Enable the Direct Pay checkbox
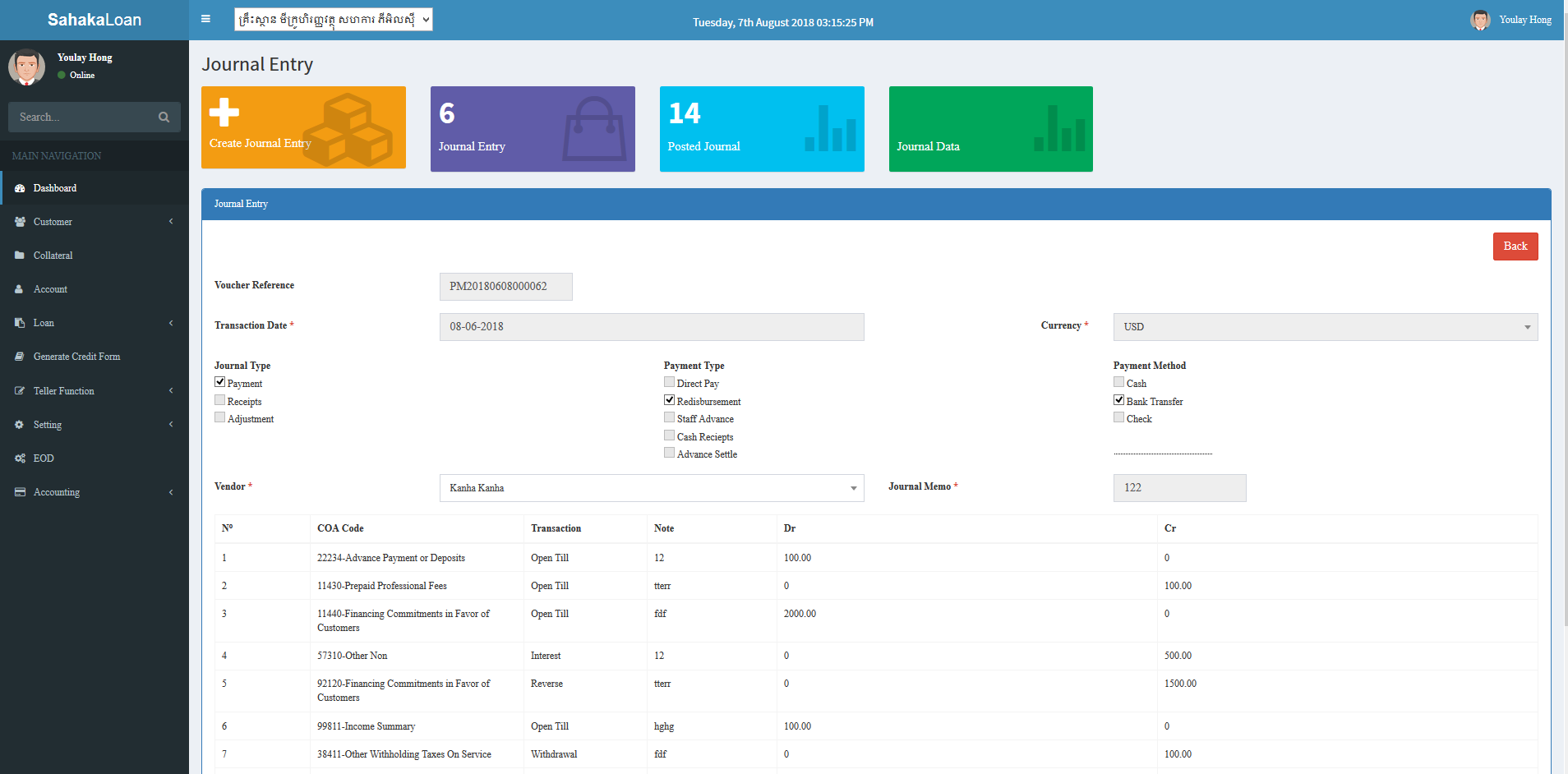1568x774 pixels. [669, 382]
